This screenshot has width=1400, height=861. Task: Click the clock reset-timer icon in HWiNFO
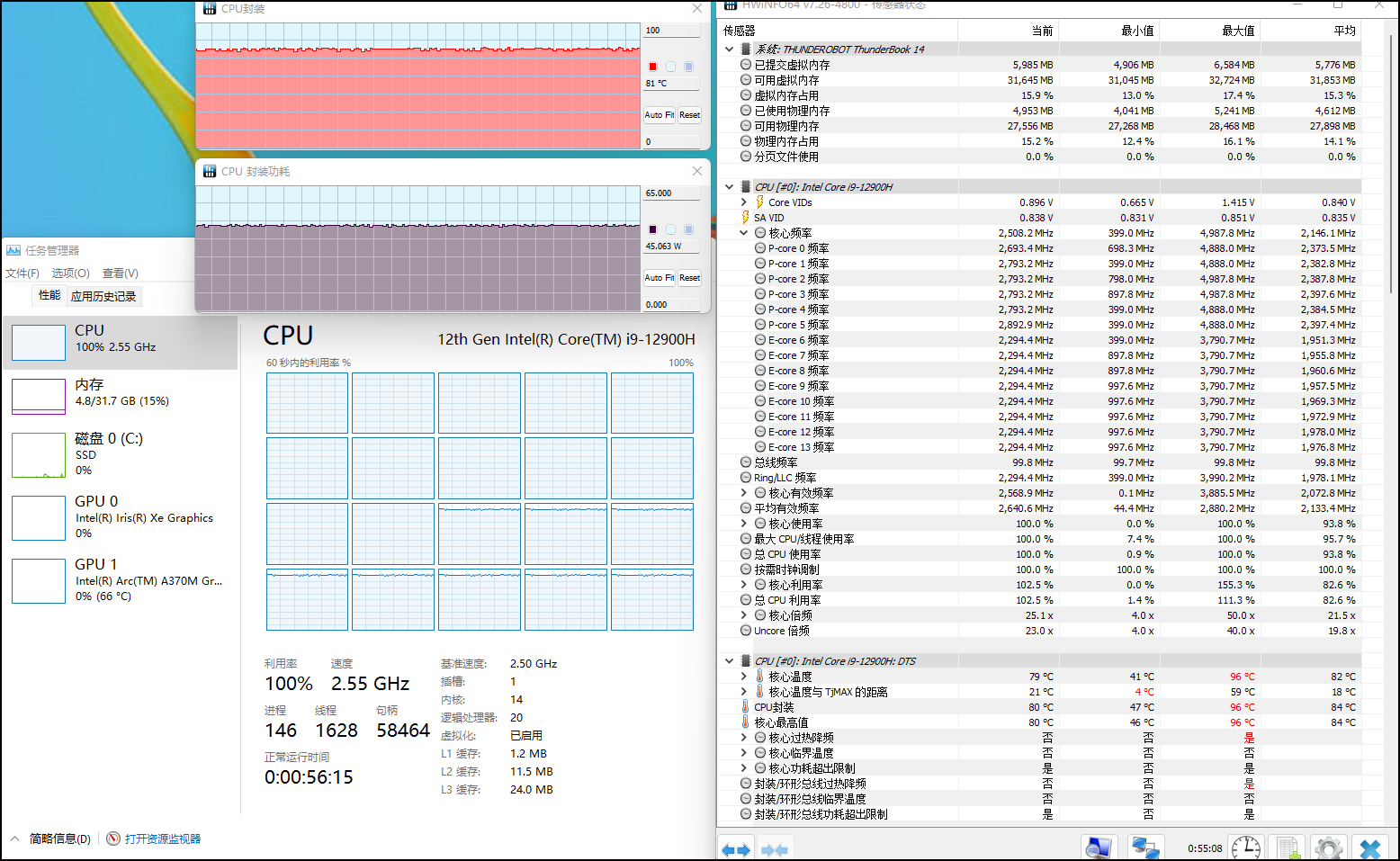click(x=1245, y=848)
